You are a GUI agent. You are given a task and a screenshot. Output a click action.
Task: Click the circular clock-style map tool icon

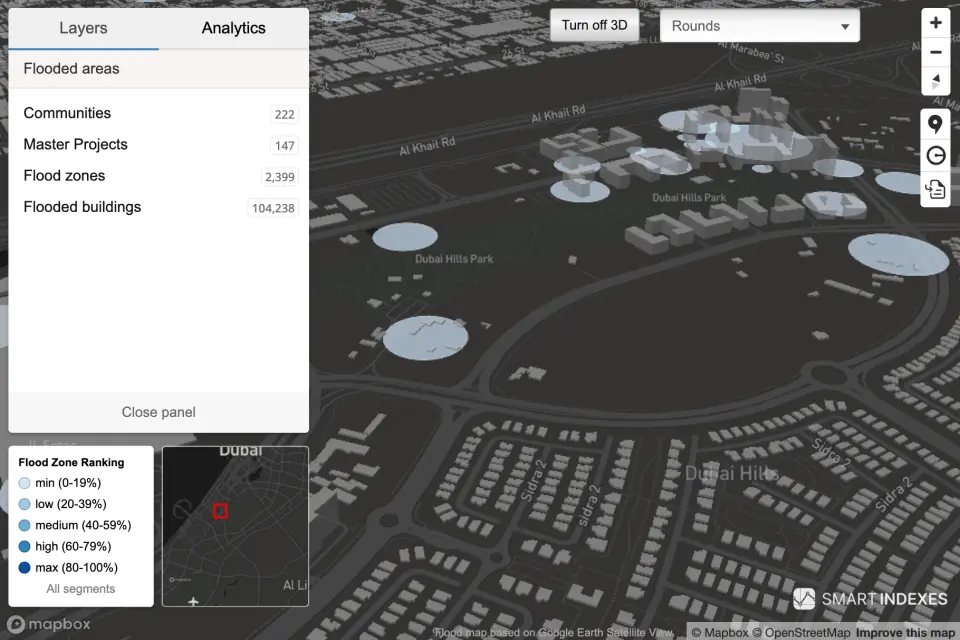coord(936,156)
